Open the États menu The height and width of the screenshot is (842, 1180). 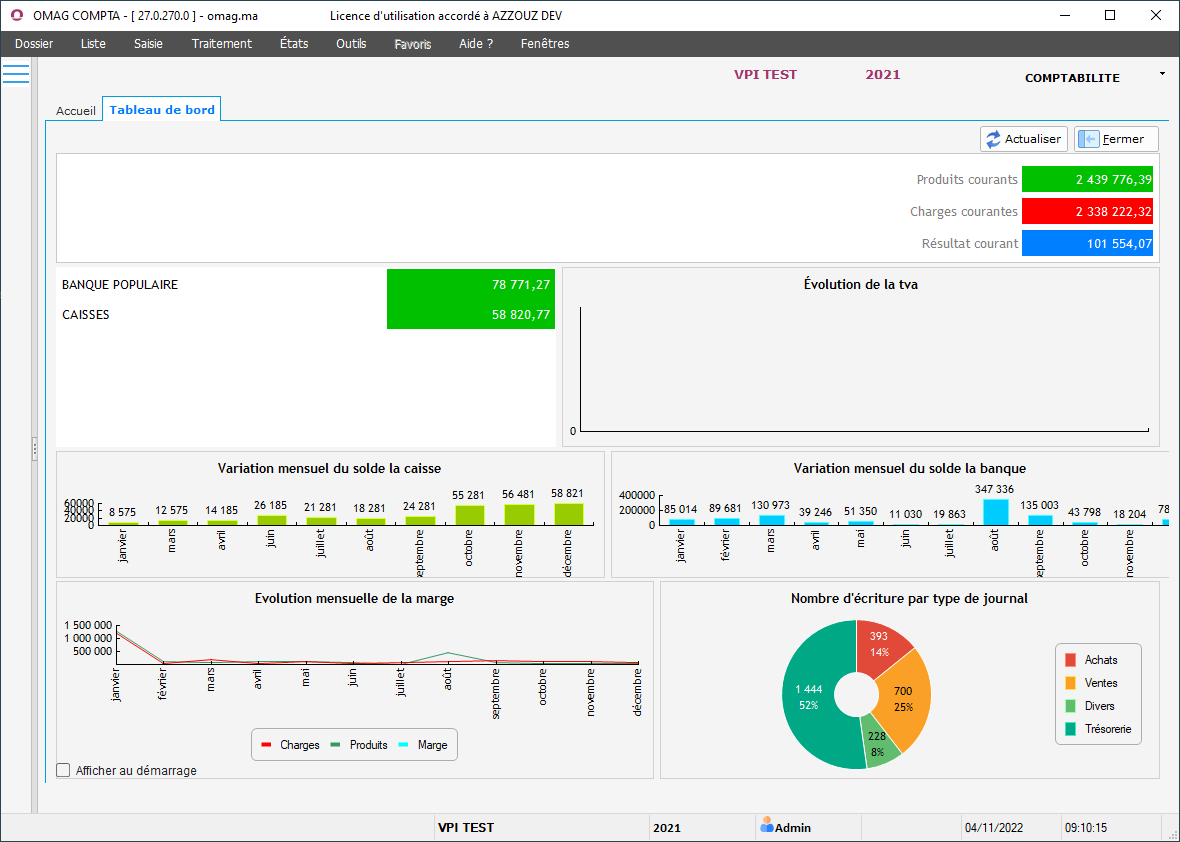294,44
